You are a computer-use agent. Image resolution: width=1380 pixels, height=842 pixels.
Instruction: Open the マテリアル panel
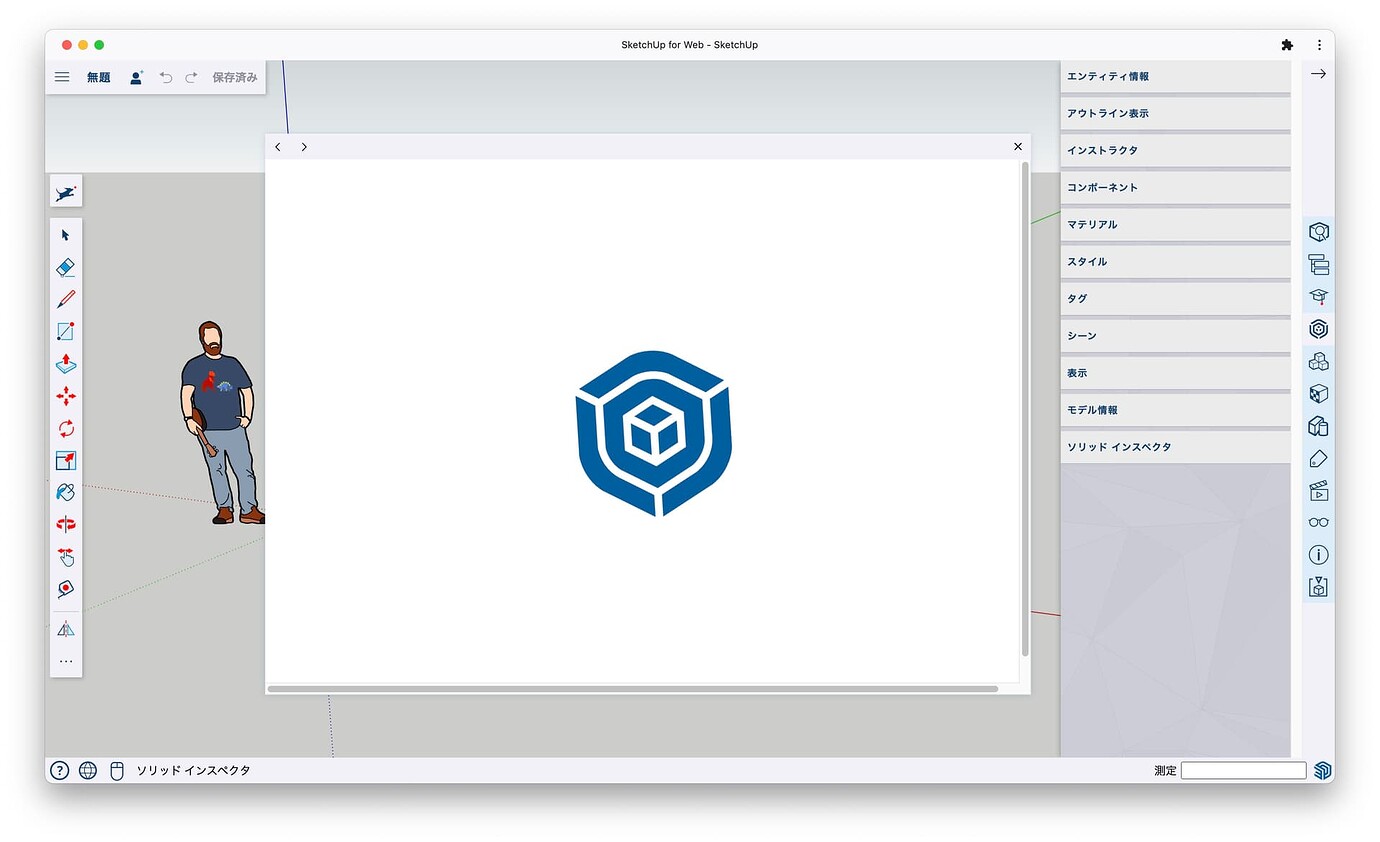pos(1120,224)
